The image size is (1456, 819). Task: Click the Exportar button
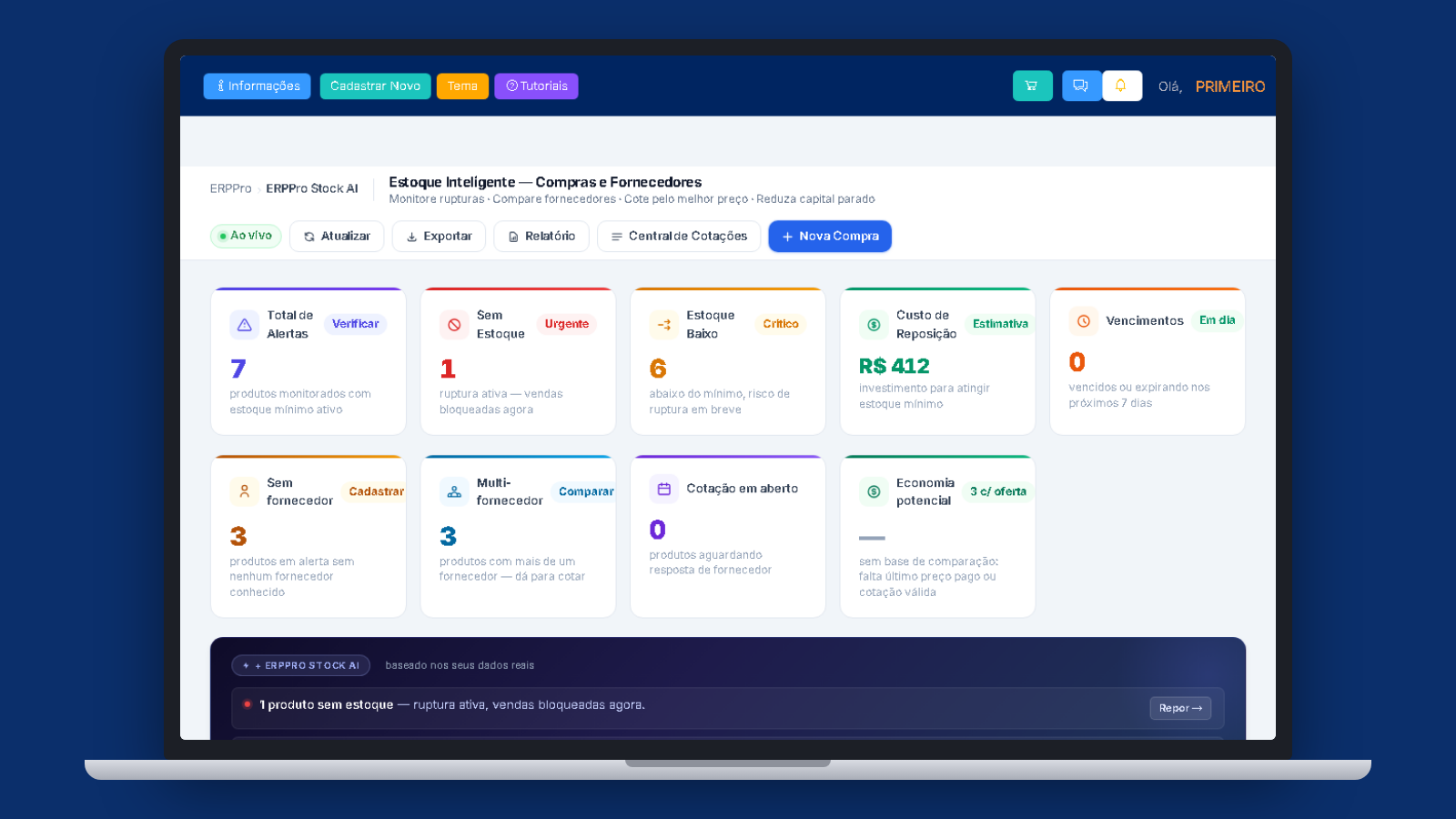click(439, 237)
